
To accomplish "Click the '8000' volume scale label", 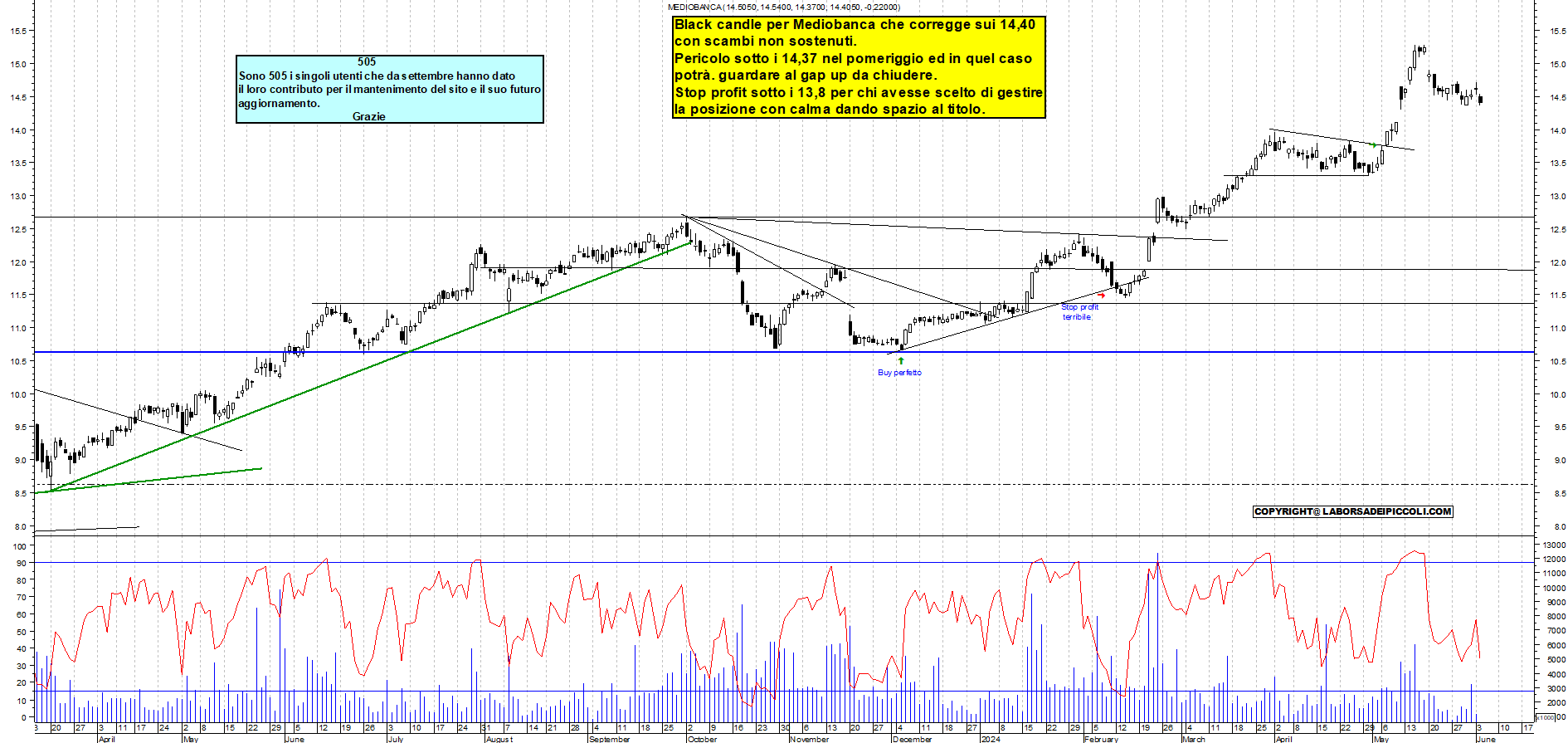I will point(1556,617).
